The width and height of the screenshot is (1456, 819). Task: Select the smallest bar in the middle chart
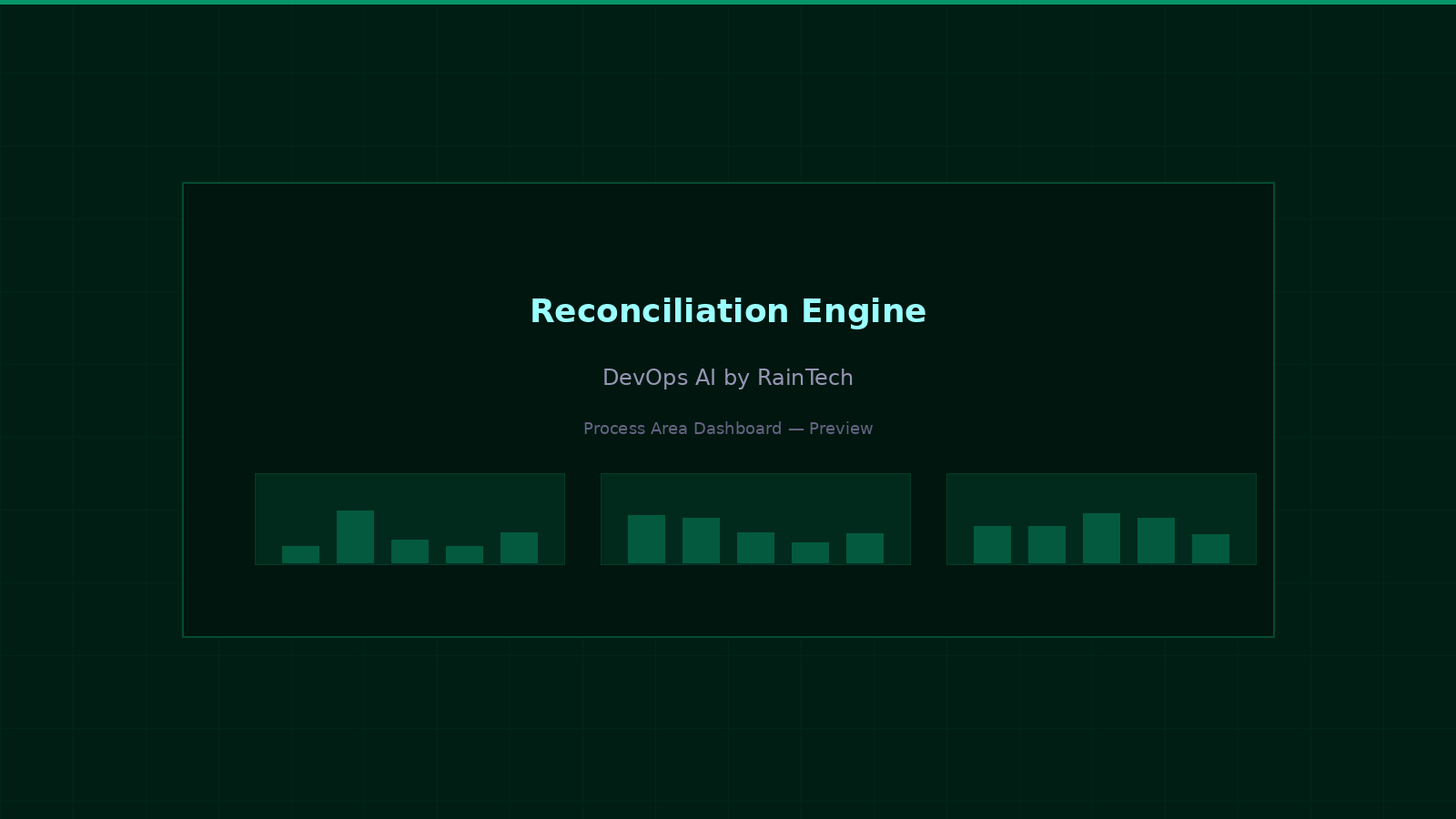point(812,552)
